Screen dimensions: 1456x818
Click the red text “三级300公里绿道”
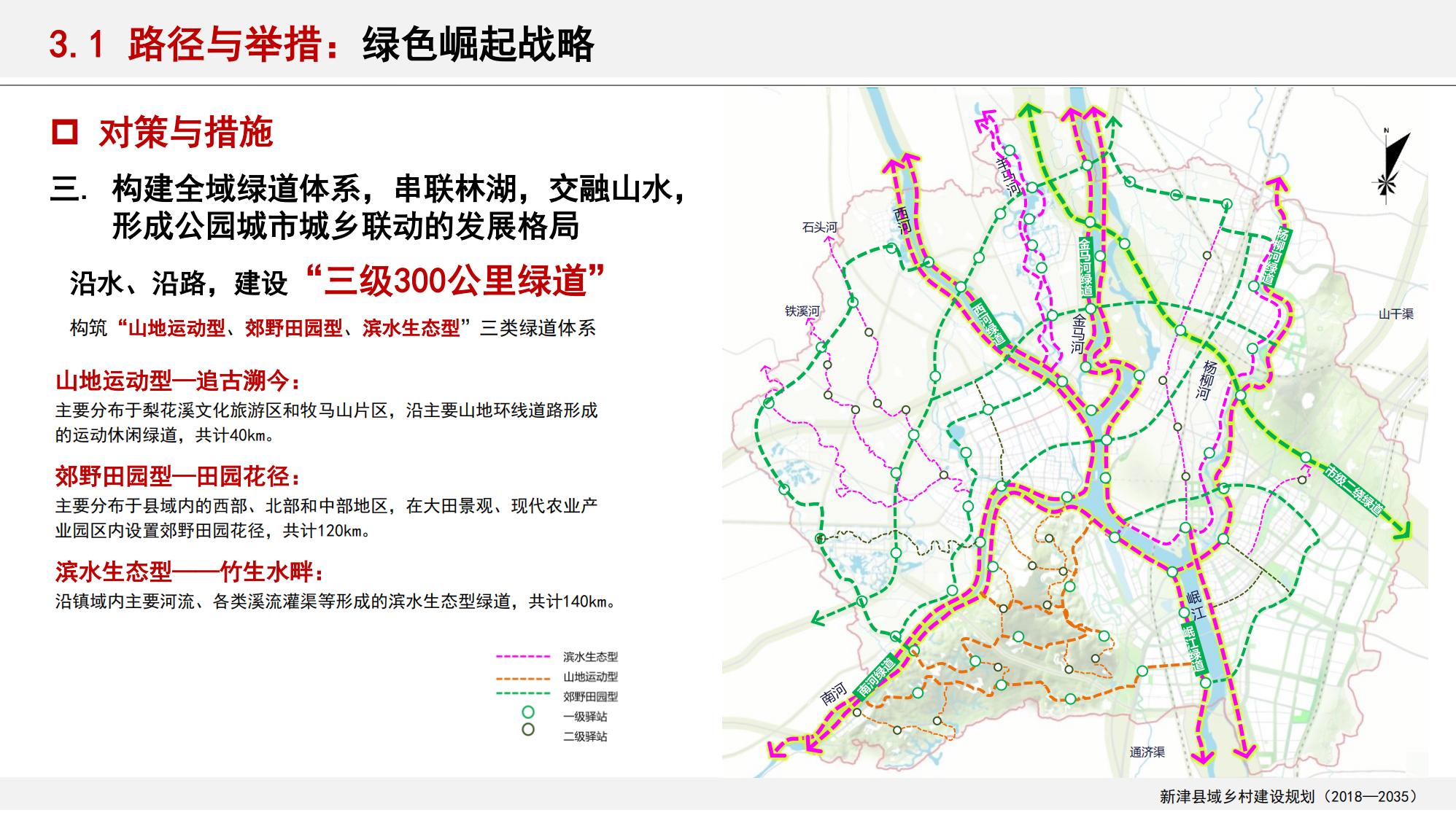point(456,281)
